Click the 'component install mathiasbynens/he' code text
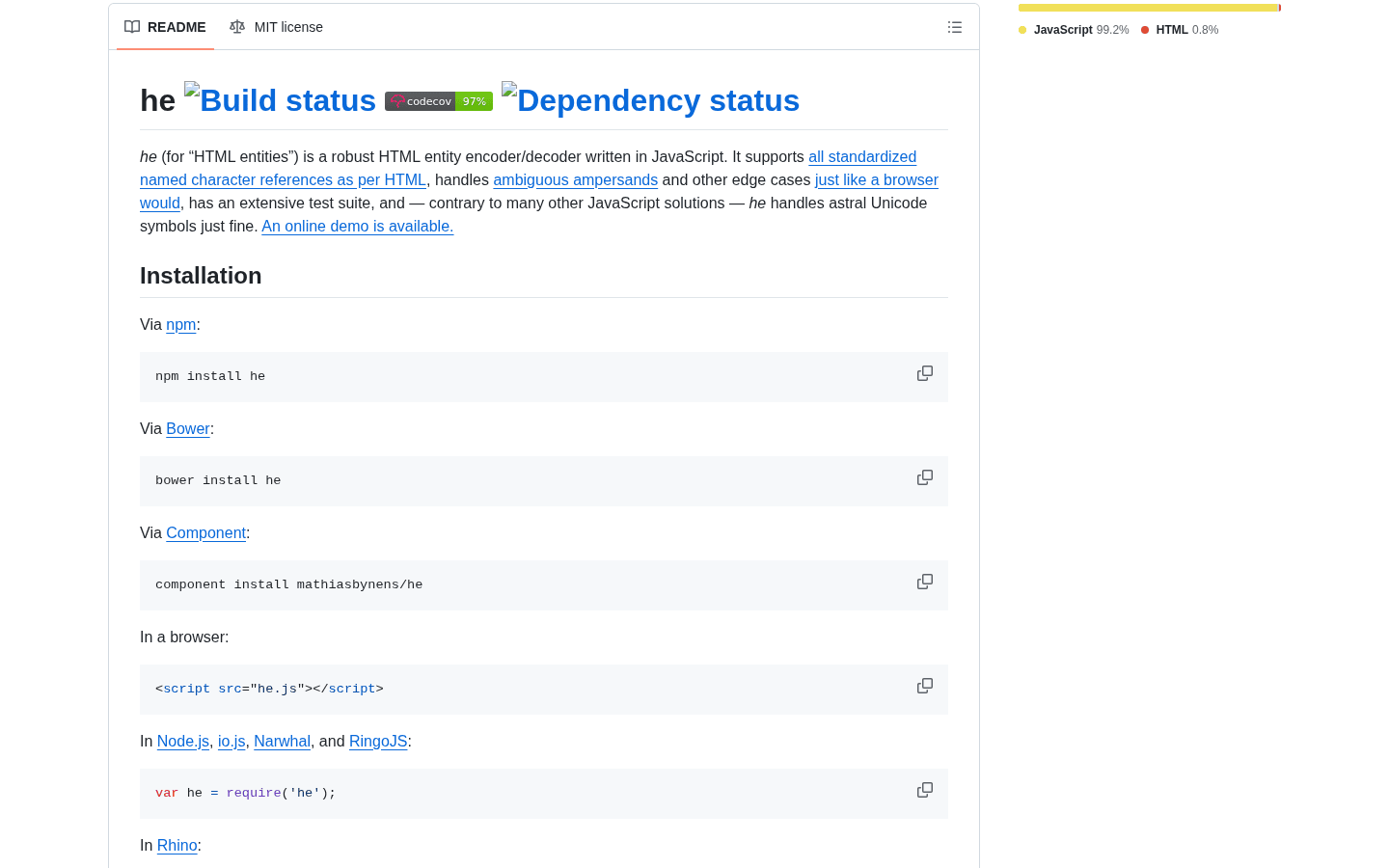 (288, 584)
